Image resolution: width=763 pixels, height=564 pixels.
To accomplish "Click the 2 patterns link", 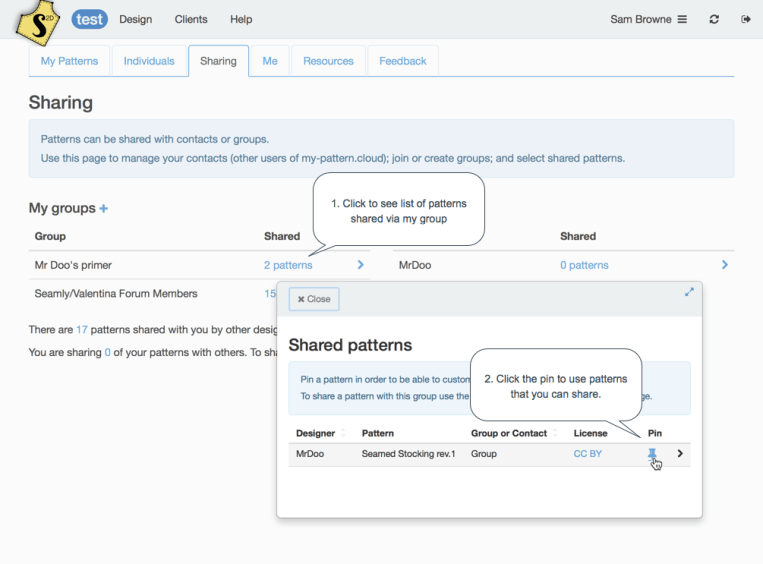I will [x=288, y=265].
